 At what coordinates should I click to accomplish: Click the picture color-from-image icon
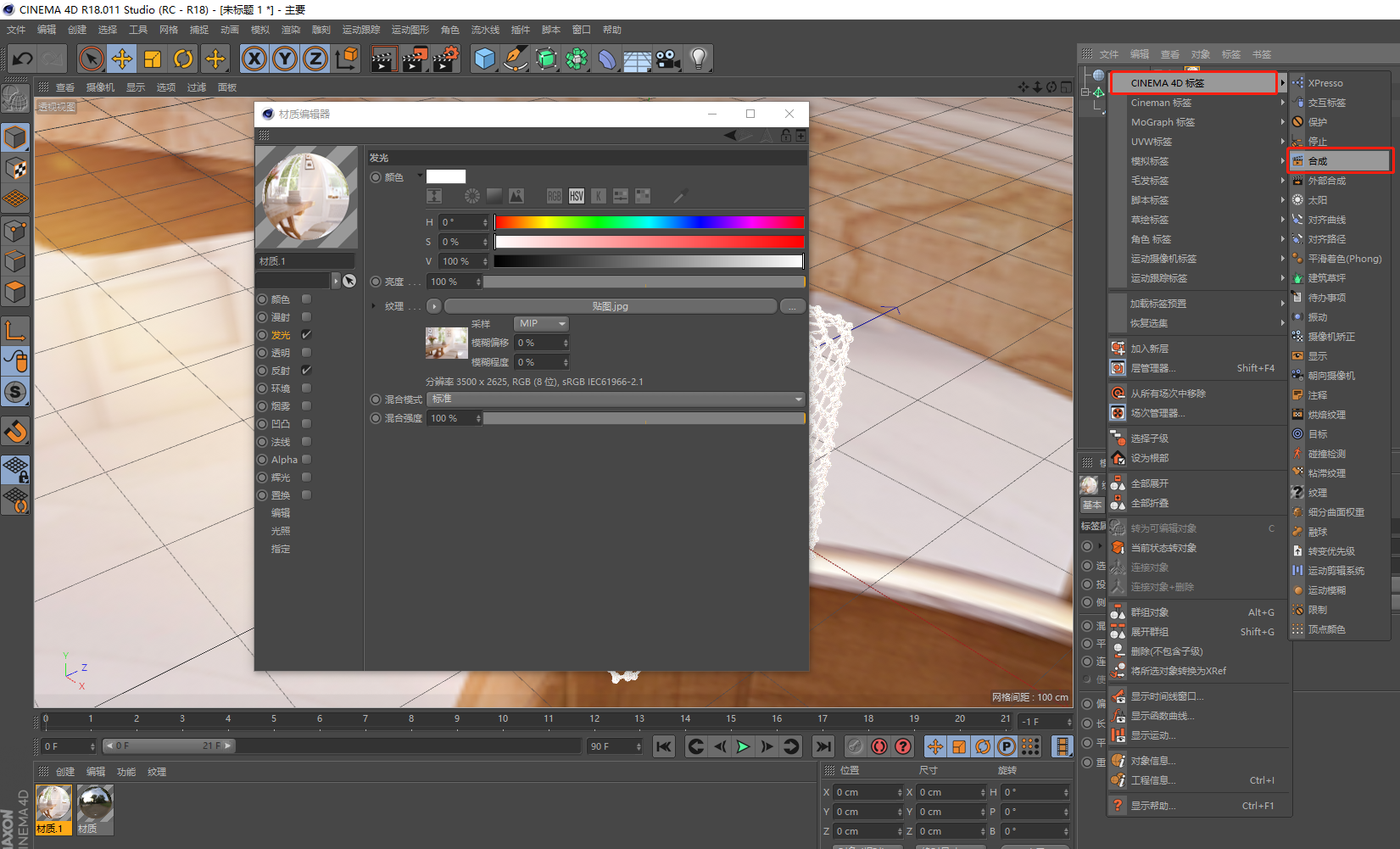[x=516, y=196]
